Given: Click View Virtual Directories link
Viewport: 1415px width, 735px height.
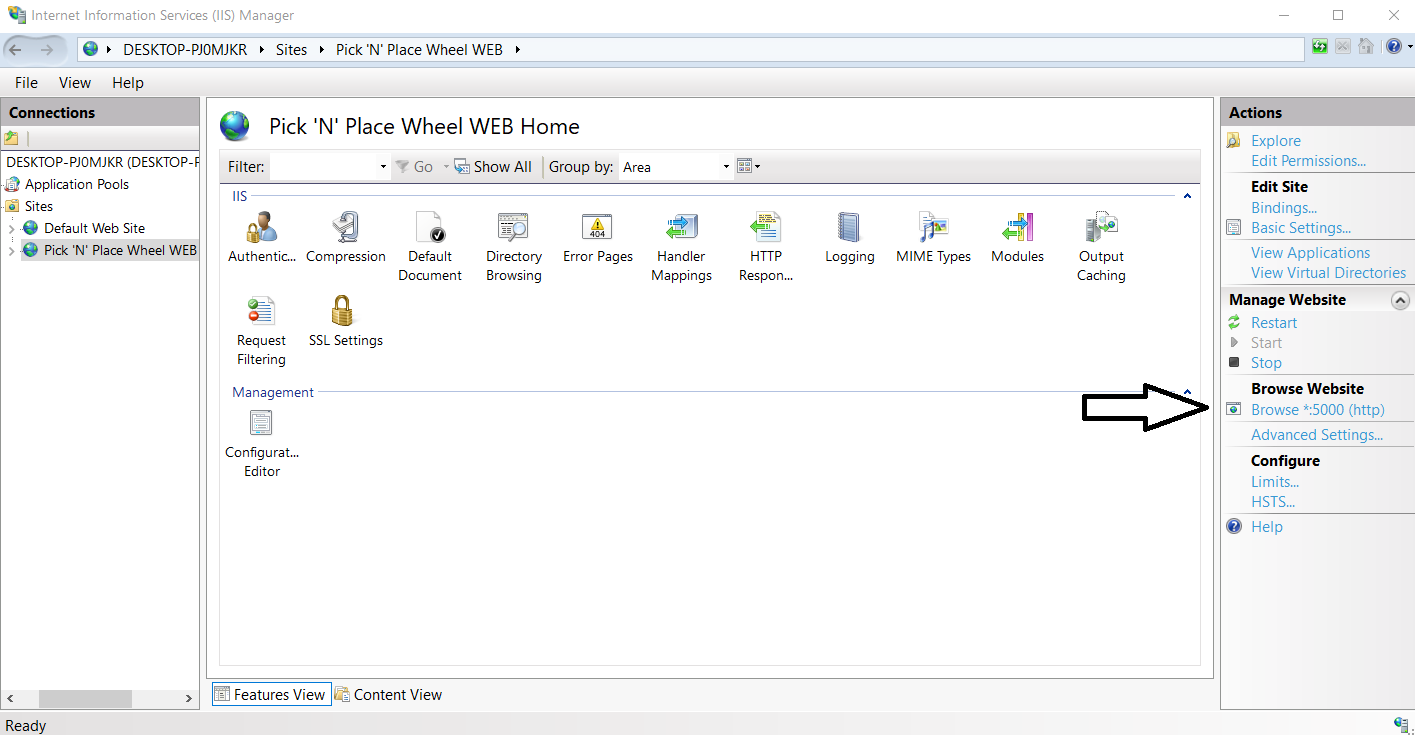Looking at the screenshot, I should click(x=1328, y=273).
